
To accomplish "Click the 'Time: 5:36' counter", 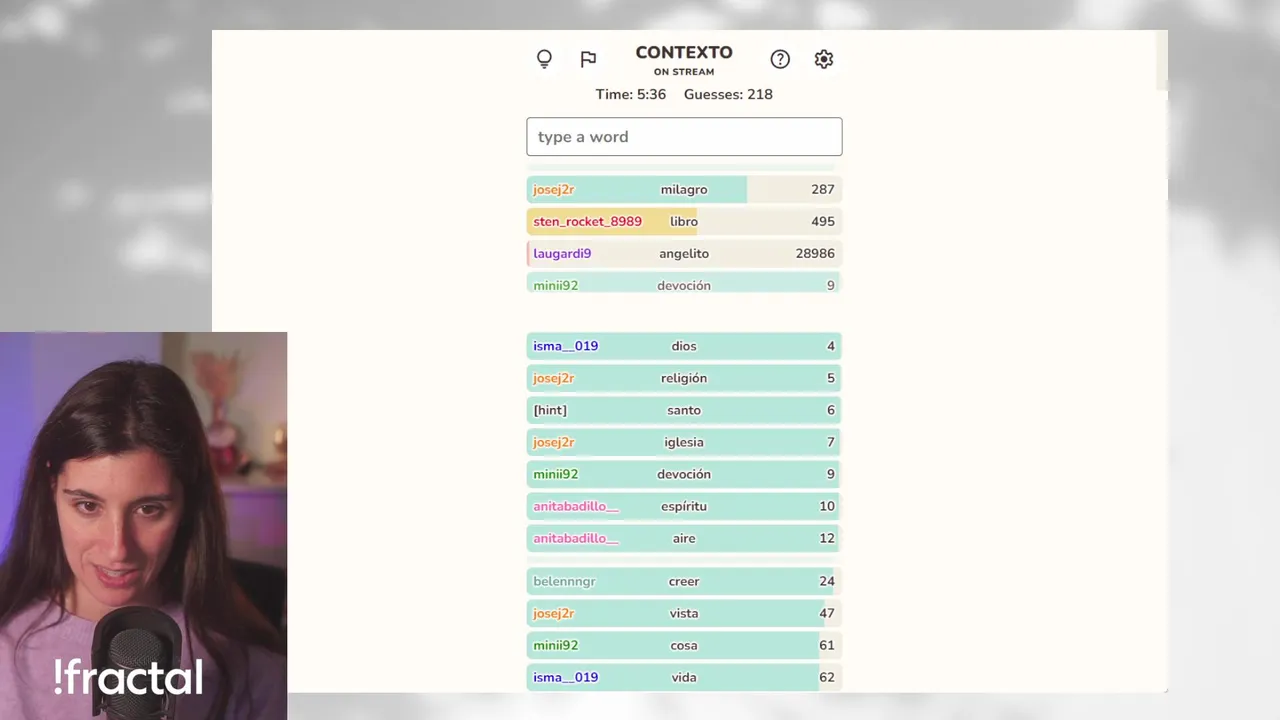I will click(631, 94).
